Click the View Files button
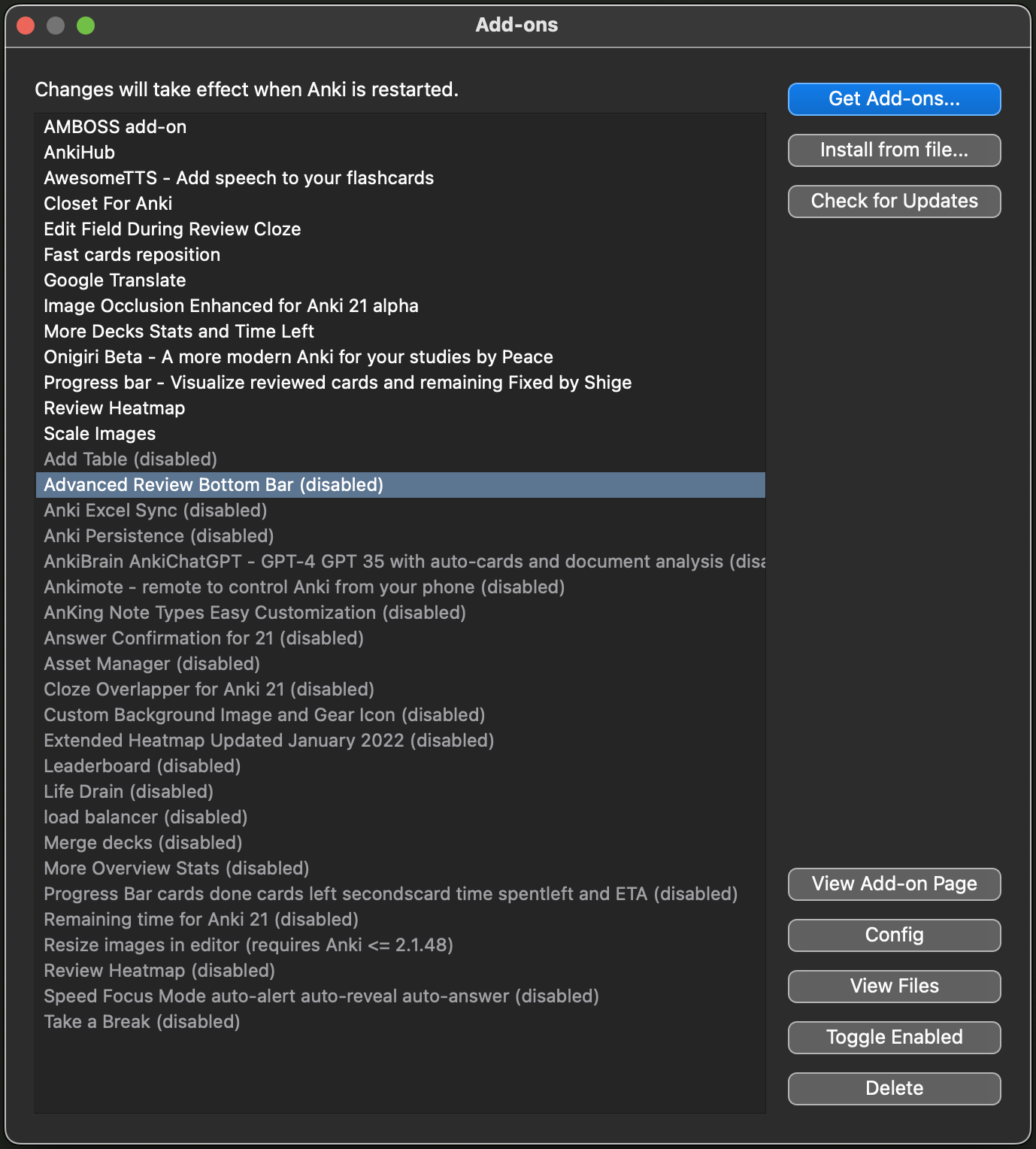Screen dimensions: 1036x1149 [894, 987]
